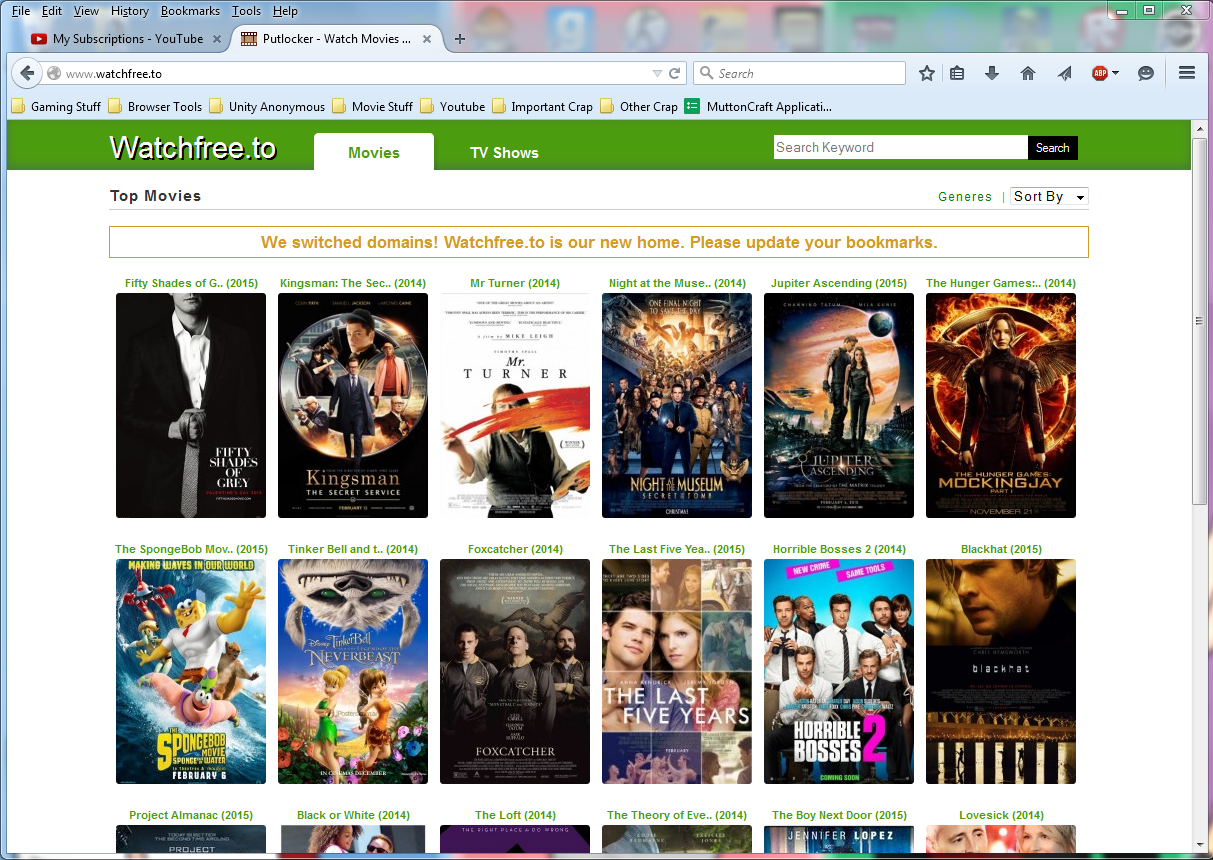The image size is (1213, 860).
Task: Click the Last Five Years poster
Action: pos(677,671)
